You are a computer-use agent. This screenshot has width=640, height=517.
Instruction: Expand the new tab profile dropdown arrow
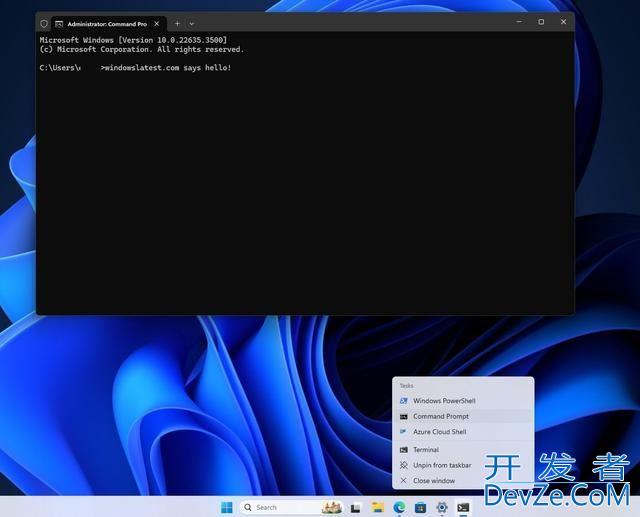coord(191,24)
